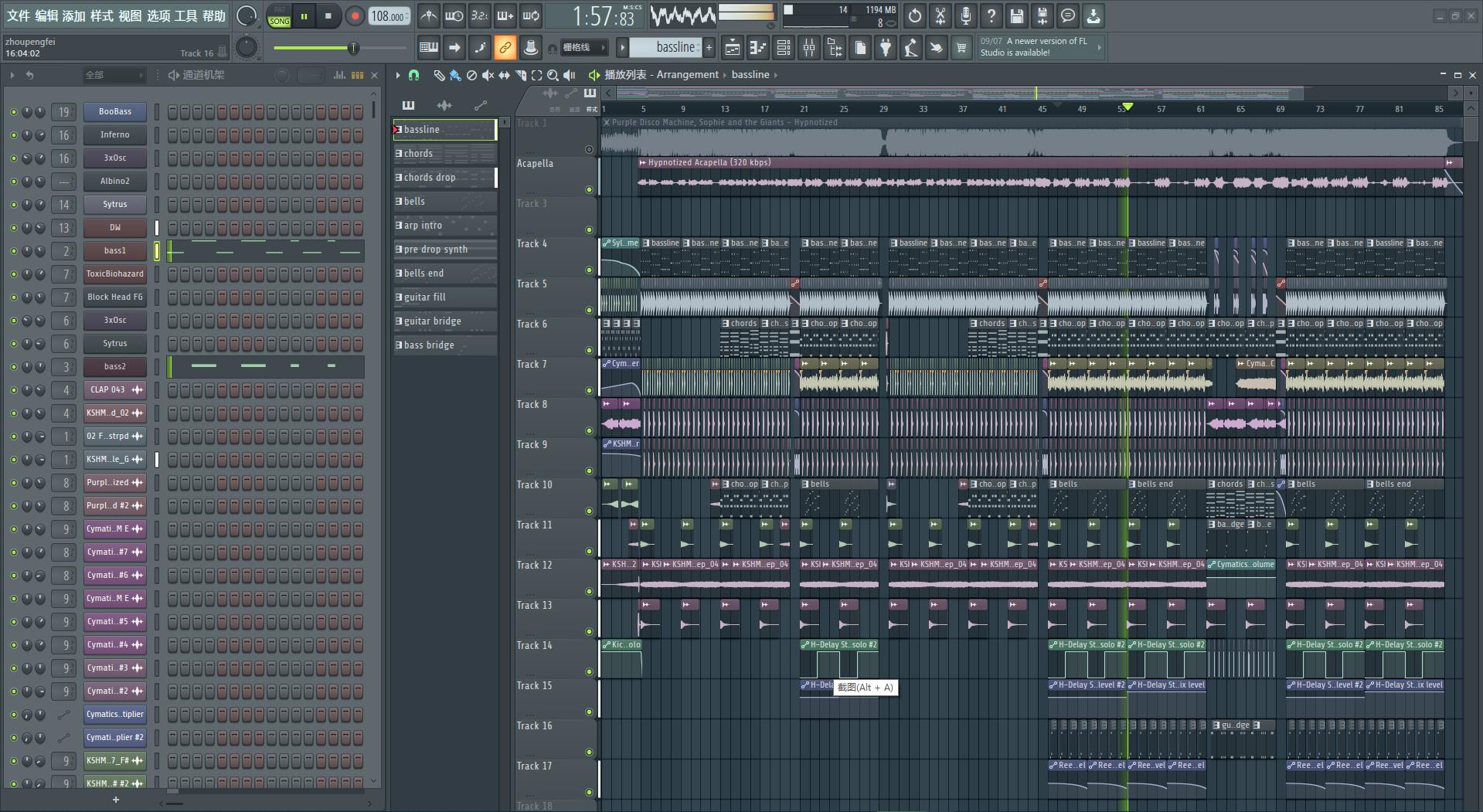1483x812 pixels.
Task: Mute the Albino2 channel green light
Action: click(13, 182)
